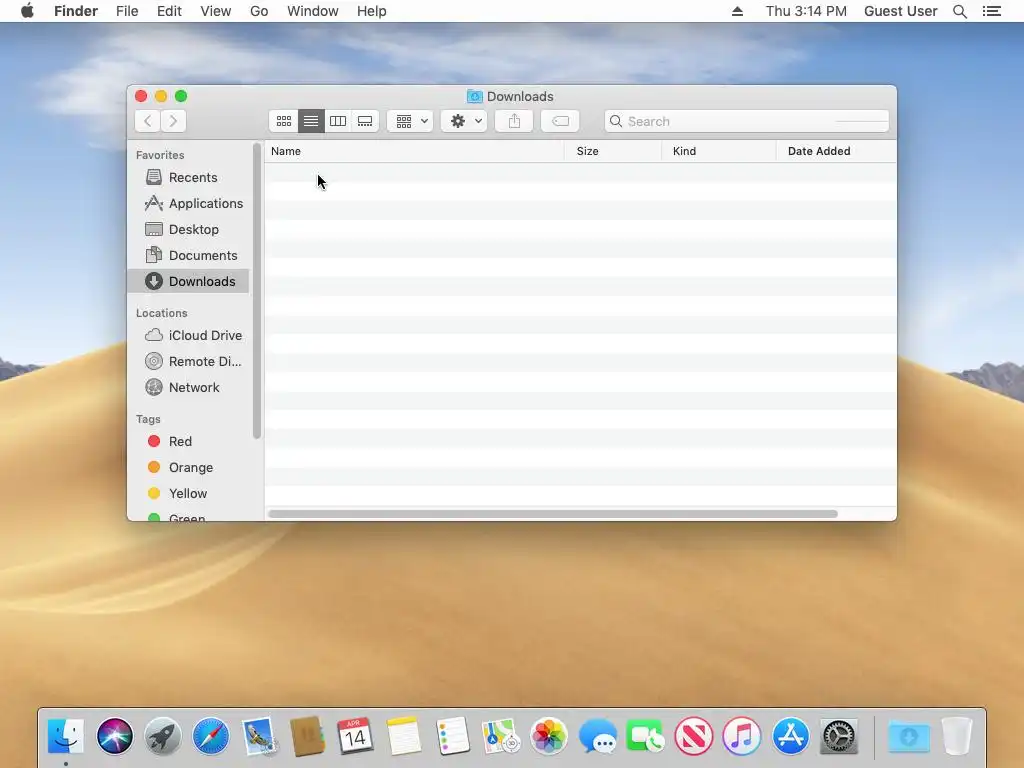This screenshot has width=1024, height=768.
Task: Switch to icon view in Finder toolbar
Action: pos(283,121)
